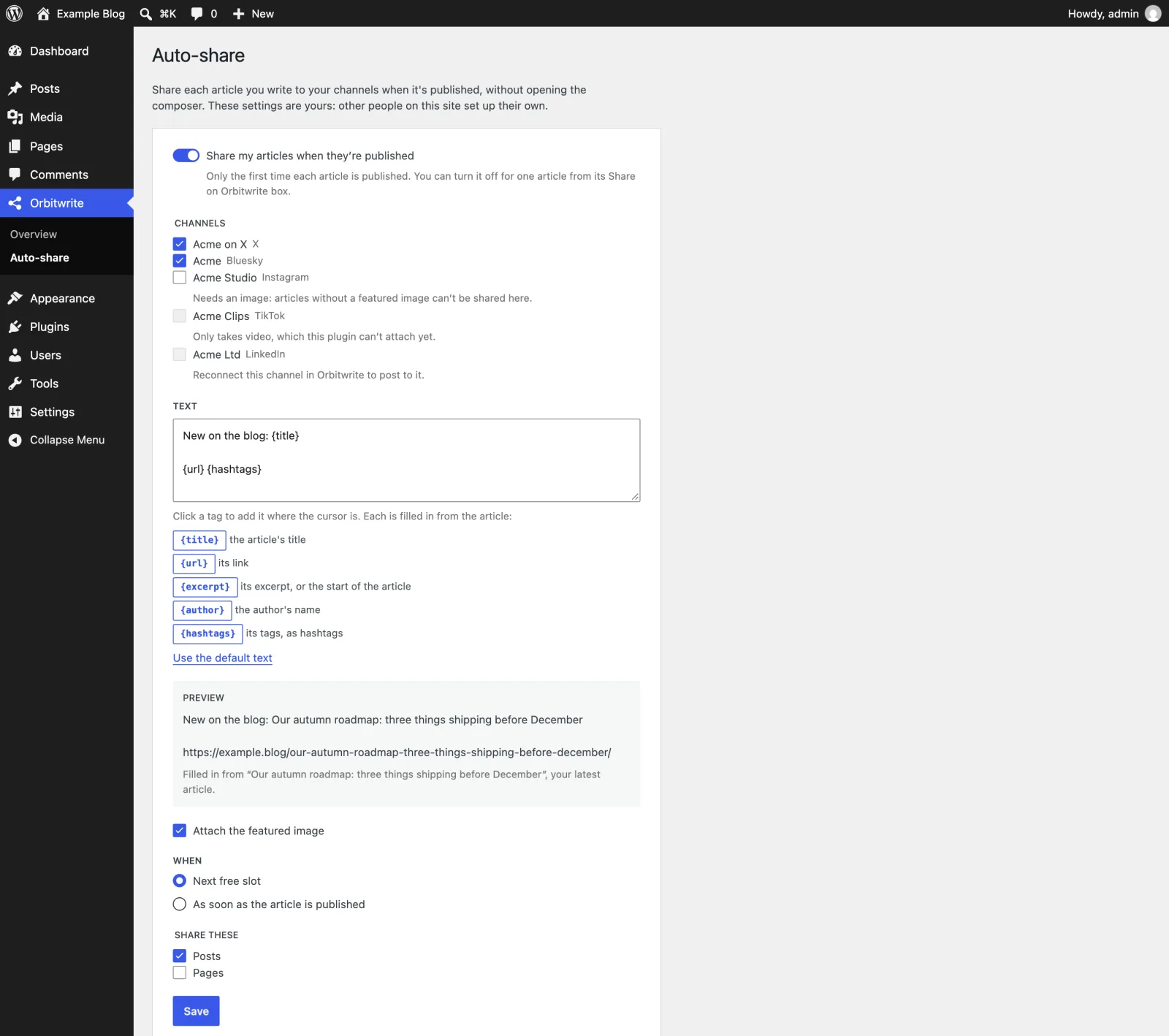
Task: Click the Orbitwrite share icon
Action: pyautogui.click(x=15, y=203)
